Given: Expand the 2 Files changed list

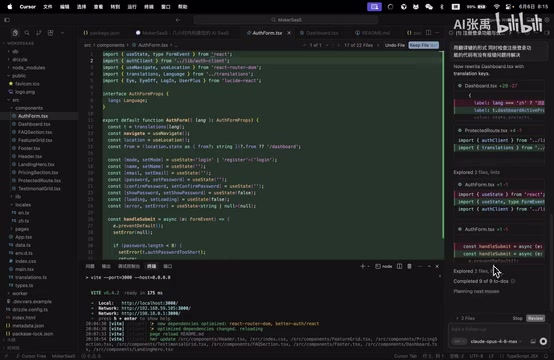Looking at the screenshot, I should tap(466, 318).
